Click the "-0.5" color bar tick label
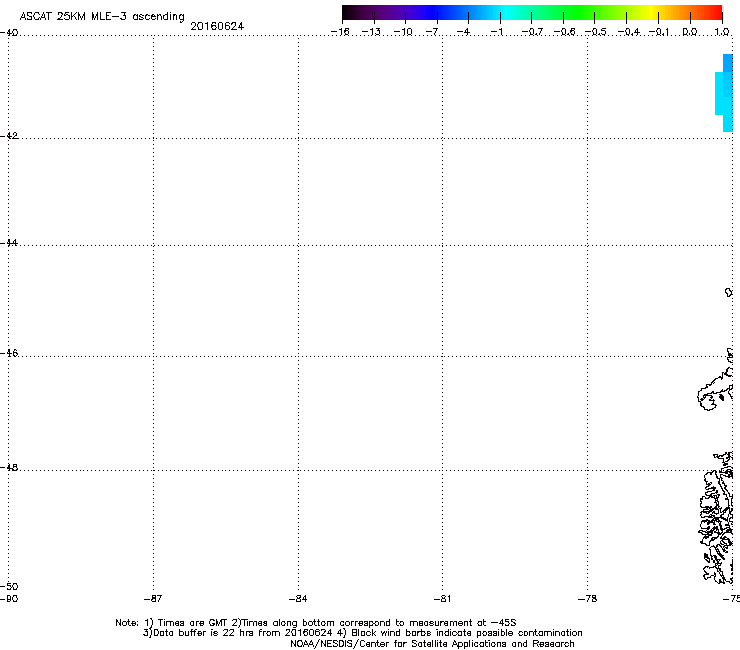The width and height of the screenshot is (740, 650). [x=596, y=32]
